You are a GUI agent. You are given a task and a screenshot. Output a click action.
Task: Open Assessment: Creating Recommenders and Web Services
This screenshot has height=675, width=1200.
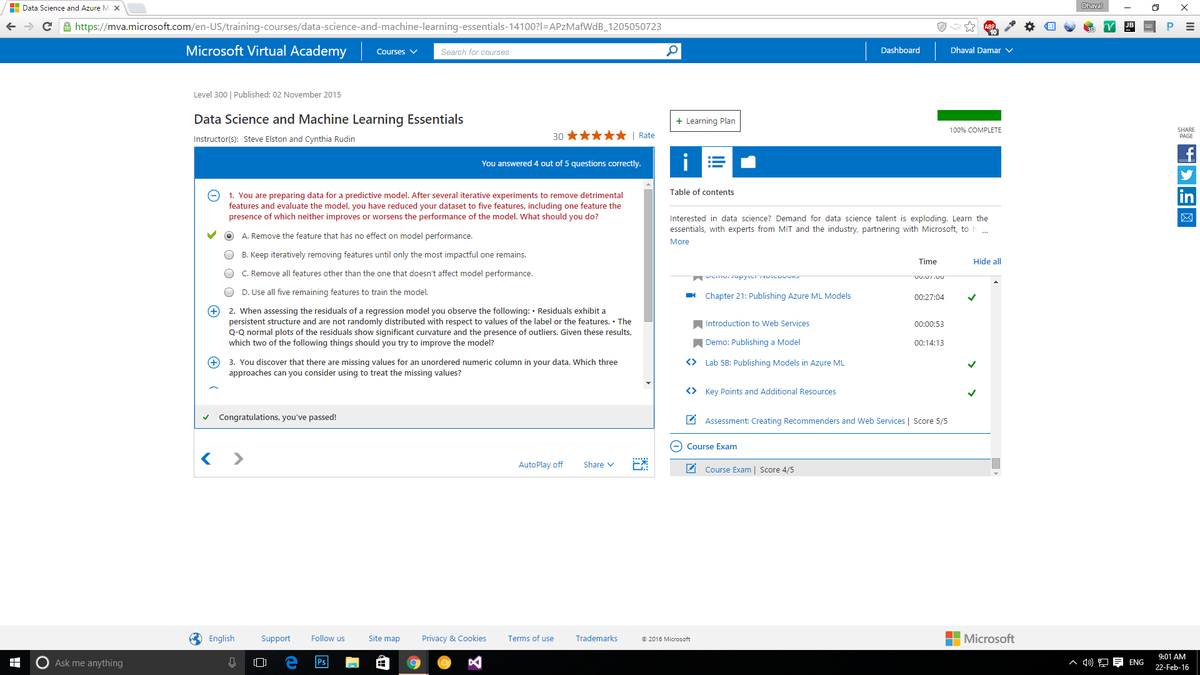[x=804, y=421]
